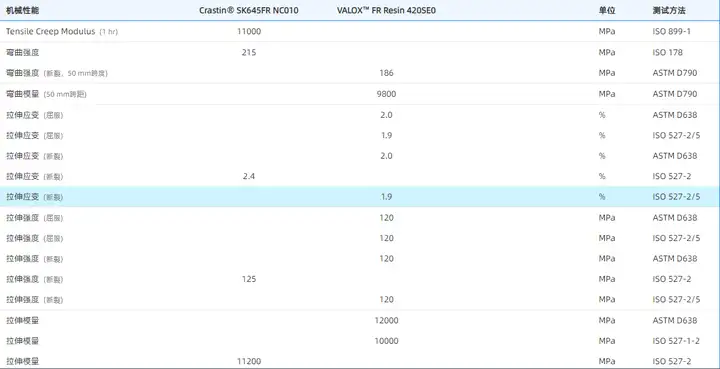
Task: Click the ISO 178 test method
Action: (x=668, y=52)
